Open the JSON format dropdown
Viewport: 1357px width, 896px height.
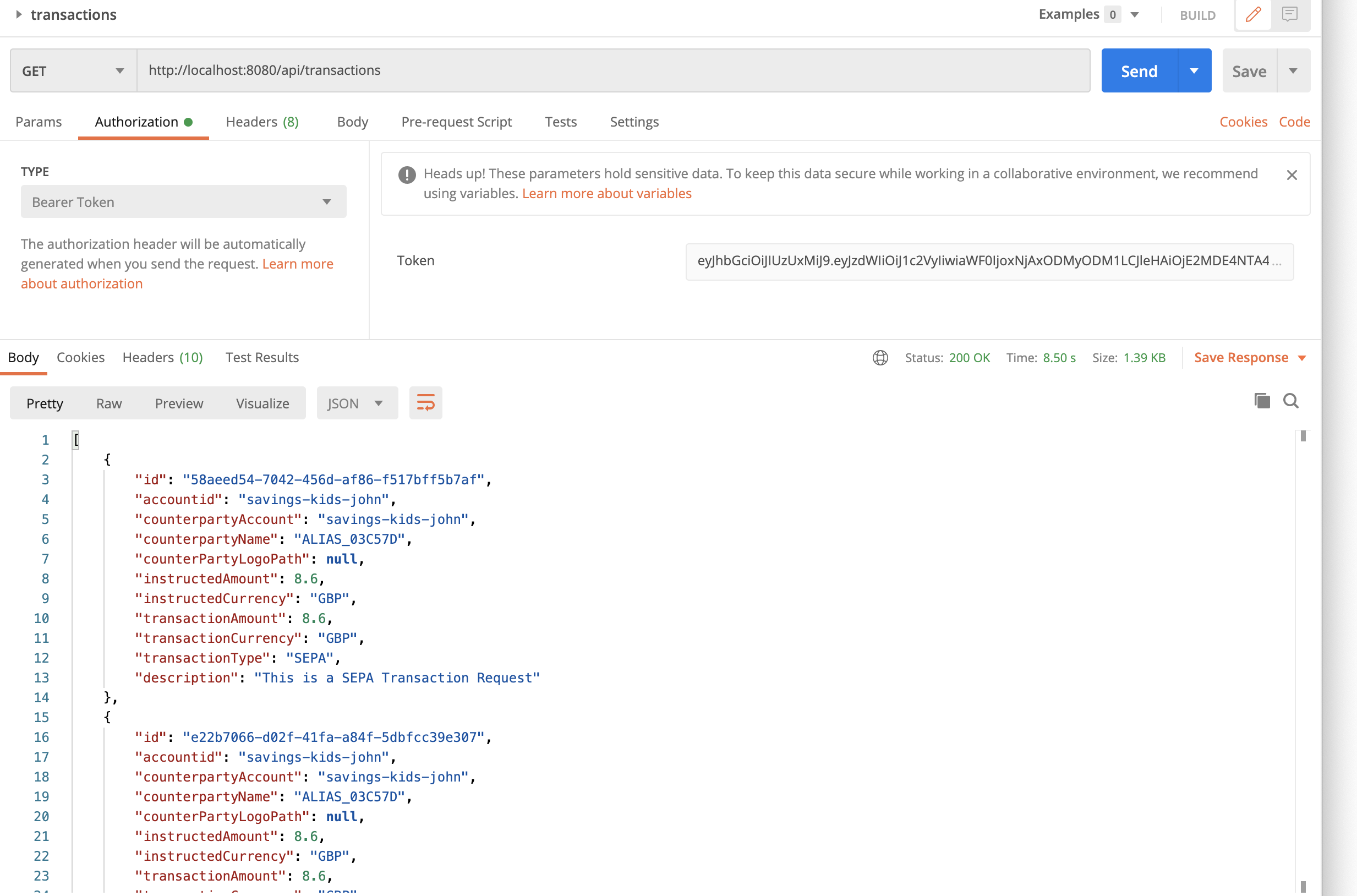(356, 403)
